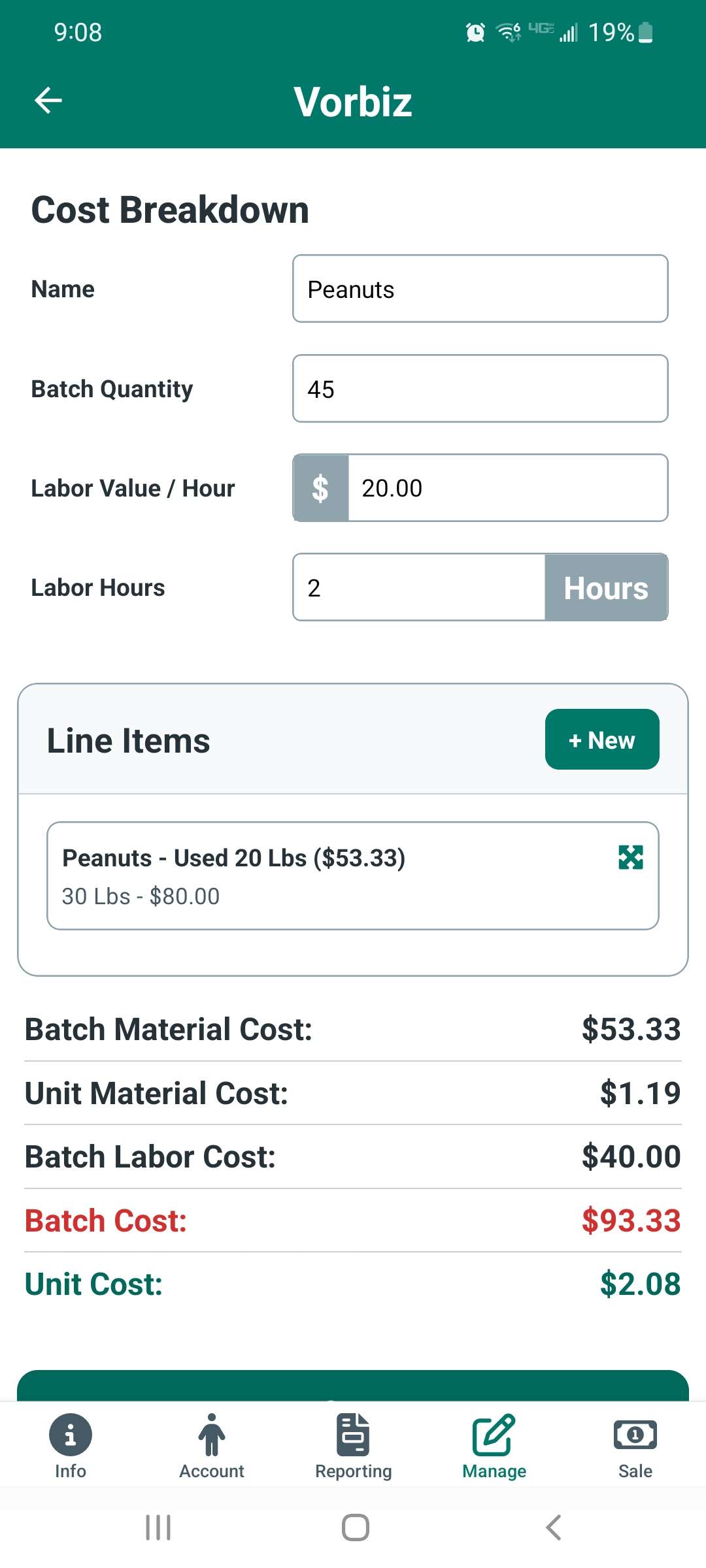Screen dimensions: 706x1568
Task: Tap the Labor Value field showing 20.00
Action: pyautogui.click(x=507, y=488)
